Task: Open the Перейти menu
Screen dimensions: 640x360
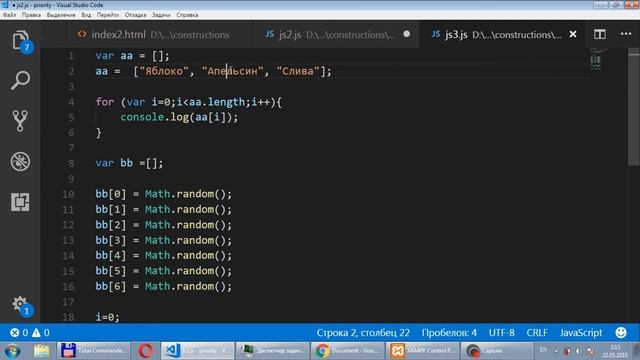Action: coord(108,15)
